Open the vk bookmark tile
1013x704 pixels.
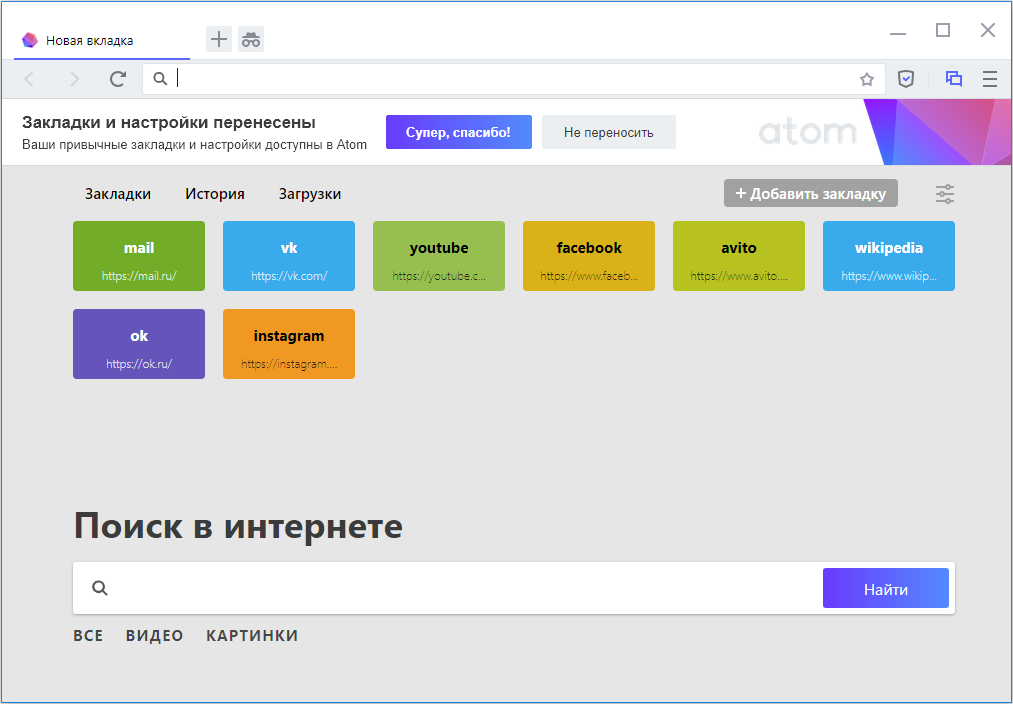point(289,256)
